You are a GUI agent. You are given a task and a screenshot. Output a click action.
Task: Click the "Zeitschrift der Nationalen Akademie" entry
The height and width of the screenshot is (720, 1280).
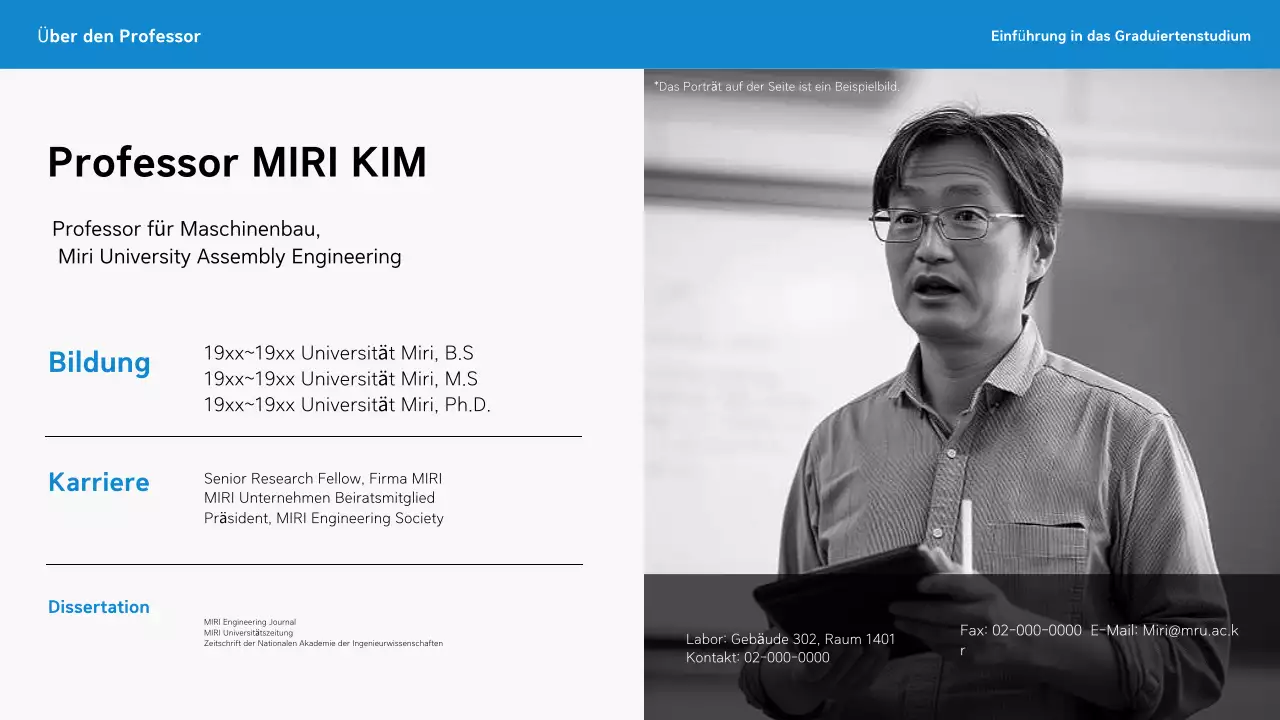pos(323,643)
